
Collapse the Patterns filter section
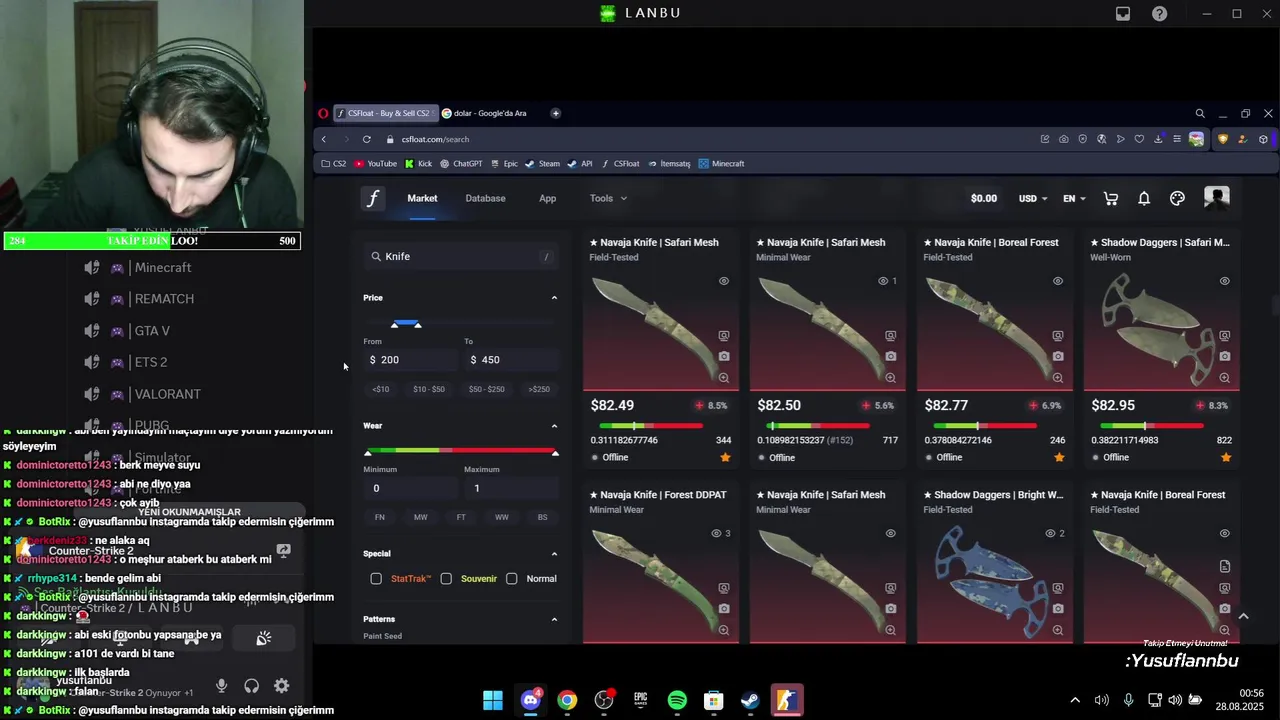point(554,619)
